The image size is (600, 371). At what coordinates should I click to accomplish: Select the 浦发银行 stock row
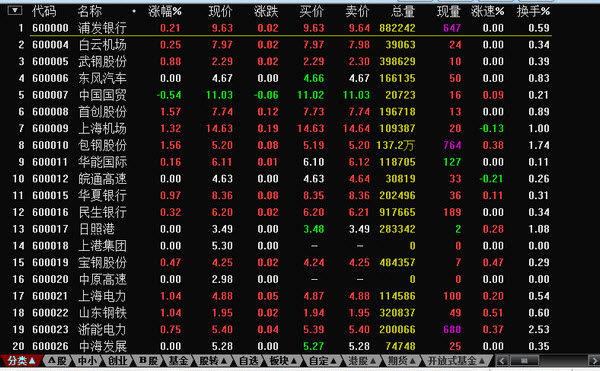[x=279, y=28]
